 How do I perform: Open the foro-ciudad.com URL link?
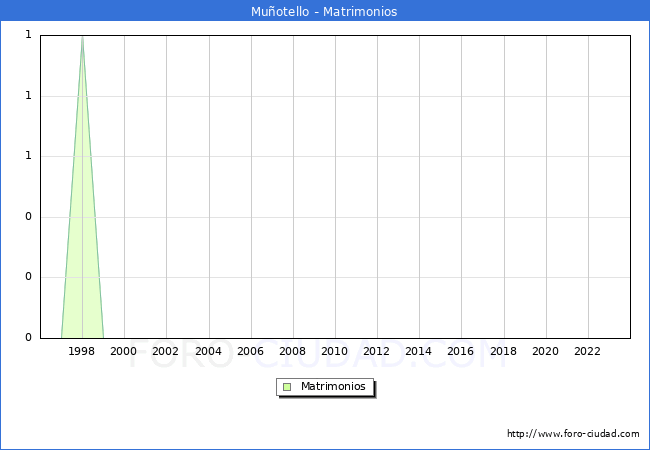(x=573, y=434)
